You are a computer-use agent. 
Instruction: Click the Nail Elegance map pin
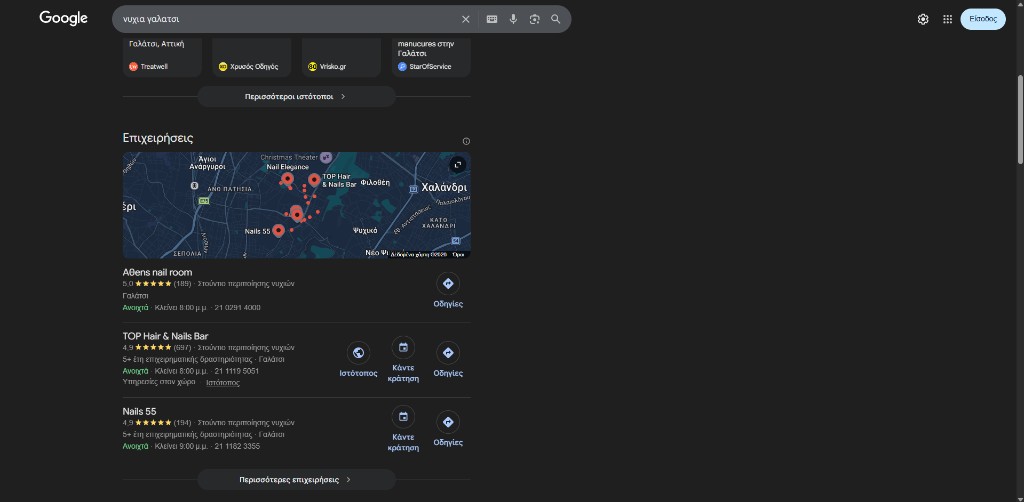tap(287, 178)
